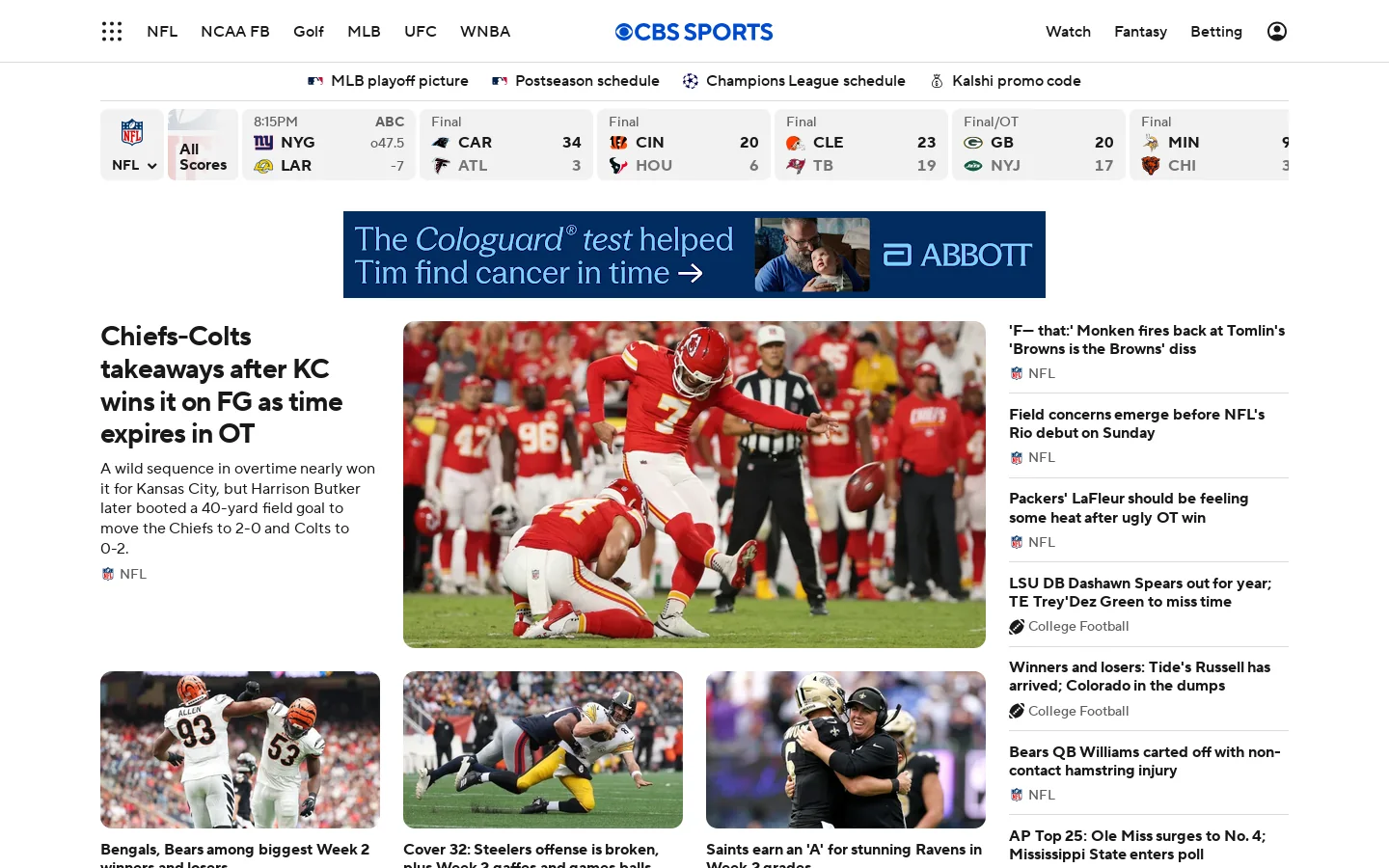Open the Watch menu
The image size is (1389, 868).
click(x=1068, y=32)
